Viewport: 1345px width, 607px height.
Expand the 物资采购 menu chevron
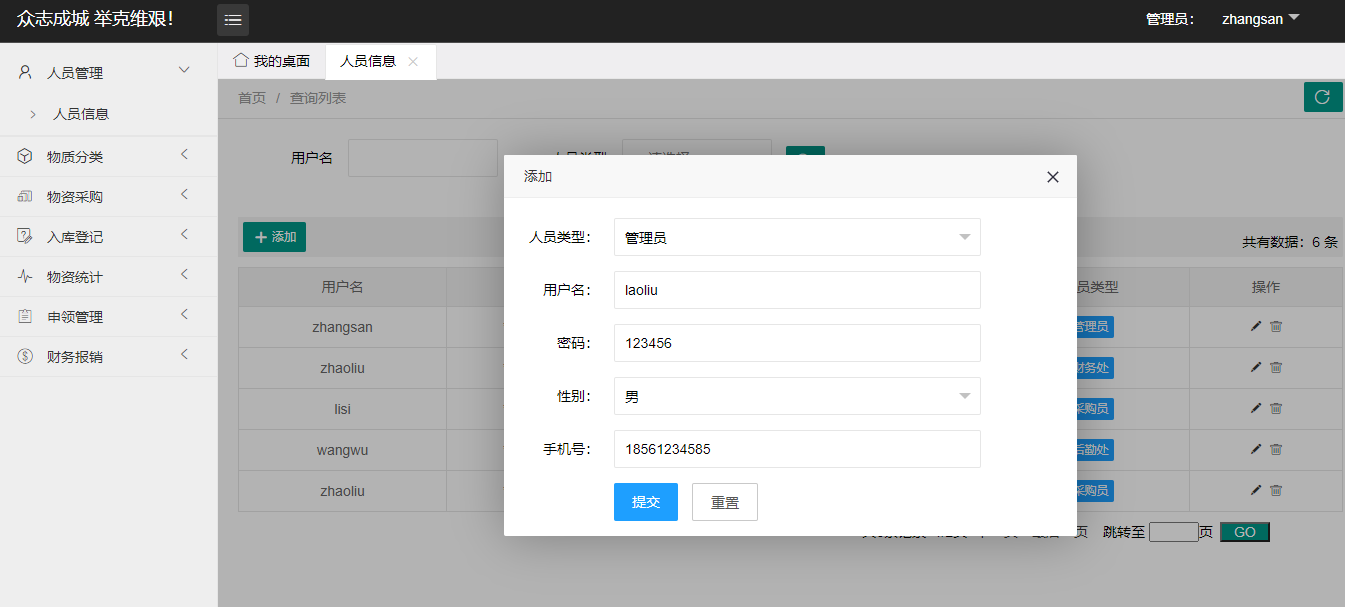click(184, 194)
